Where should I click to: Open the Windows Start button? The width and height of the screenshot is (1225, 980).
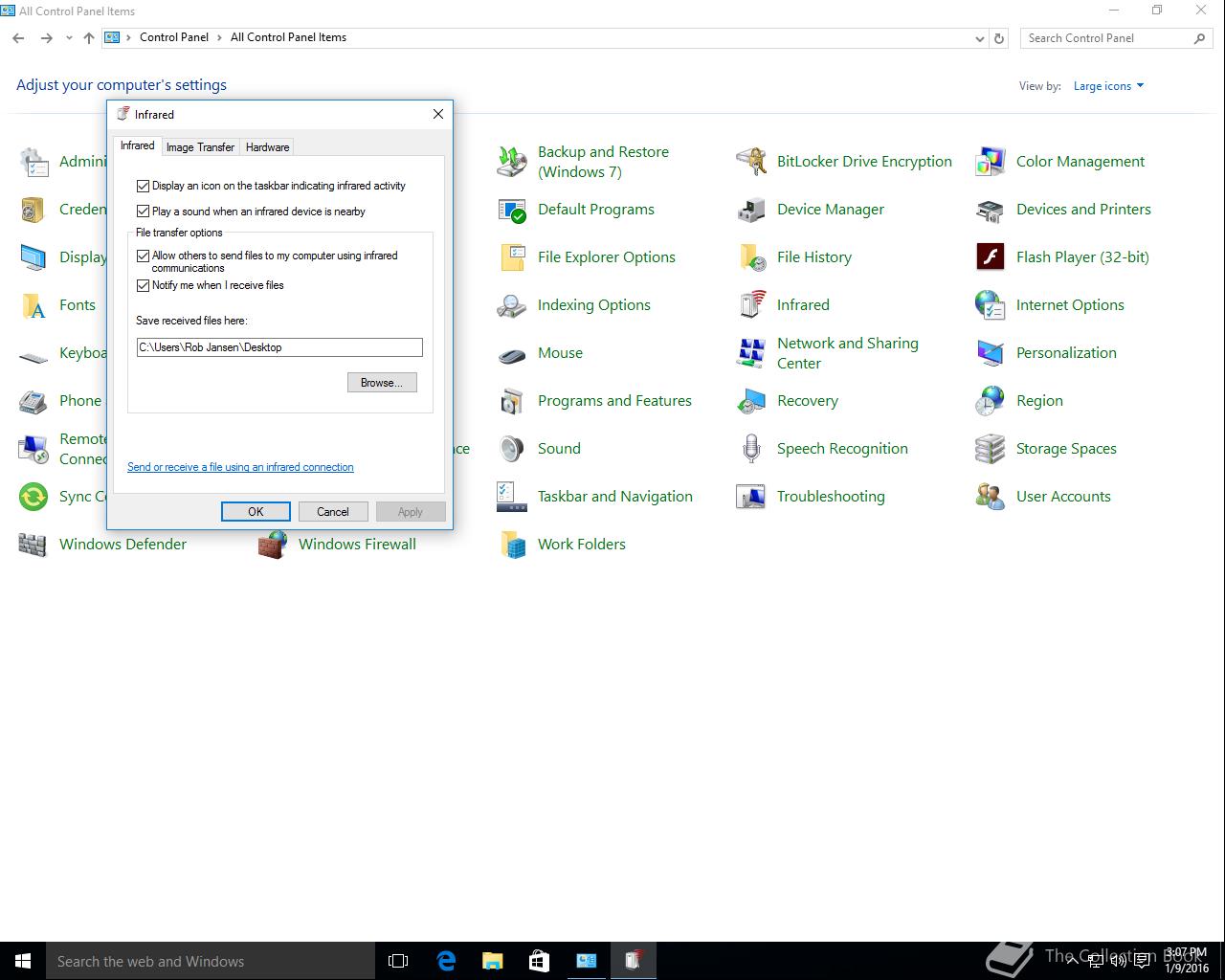click(x=23, y=961)
